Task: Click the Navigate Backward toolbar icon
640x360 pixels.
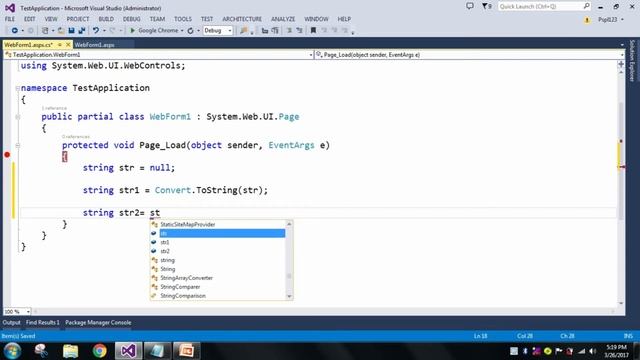Action: click(14, 31)
